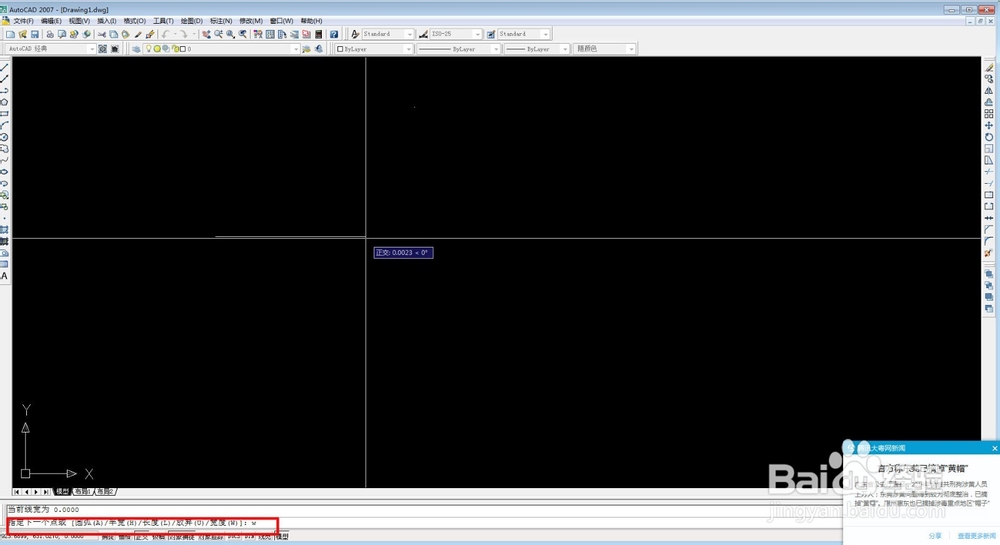Screen dimensions: 1000x545
Task: Toggle 捕捉 snap mode in status bar
Action: [x=106, y=537]
